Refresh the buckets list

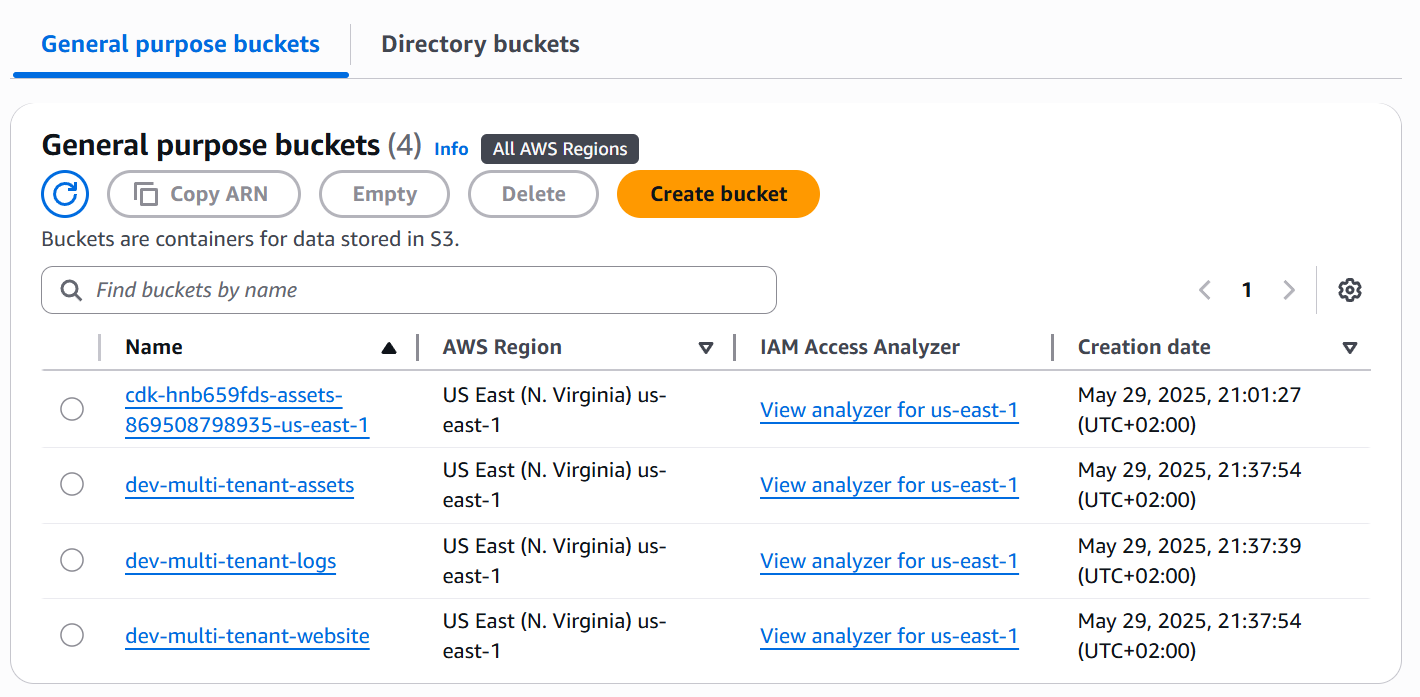[x=65, y=194]
